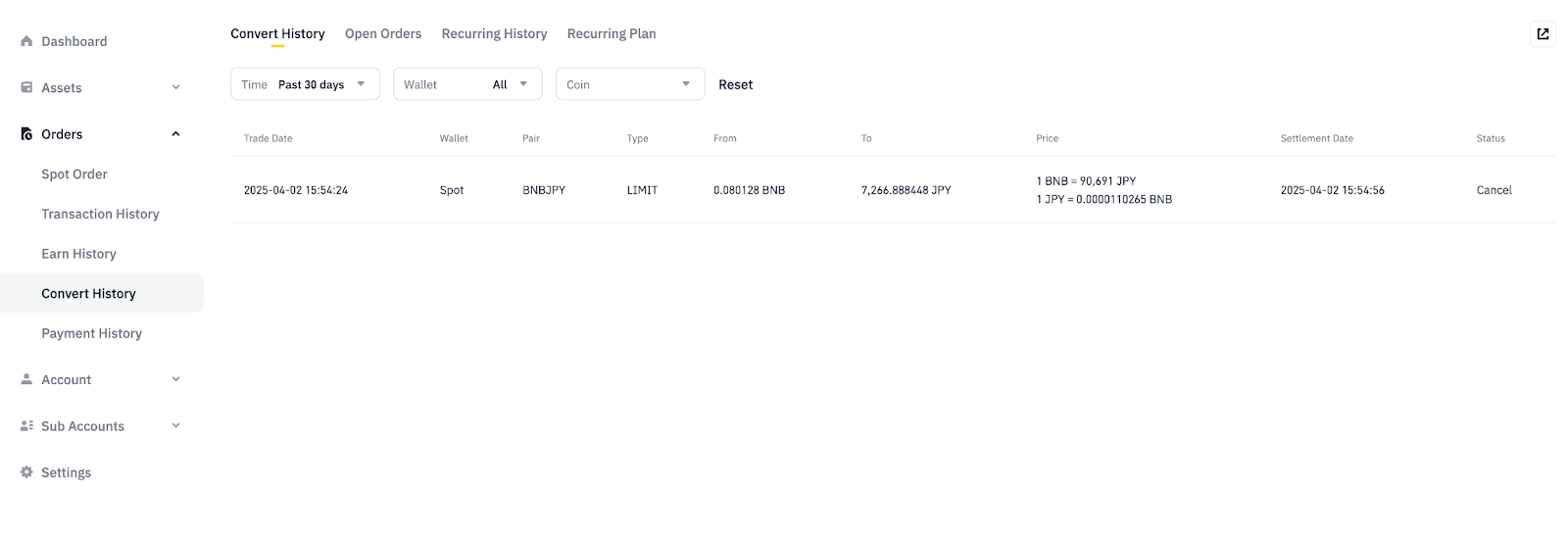
Task: Open Earn History in sidebar
Action: [x=78, y=254]
